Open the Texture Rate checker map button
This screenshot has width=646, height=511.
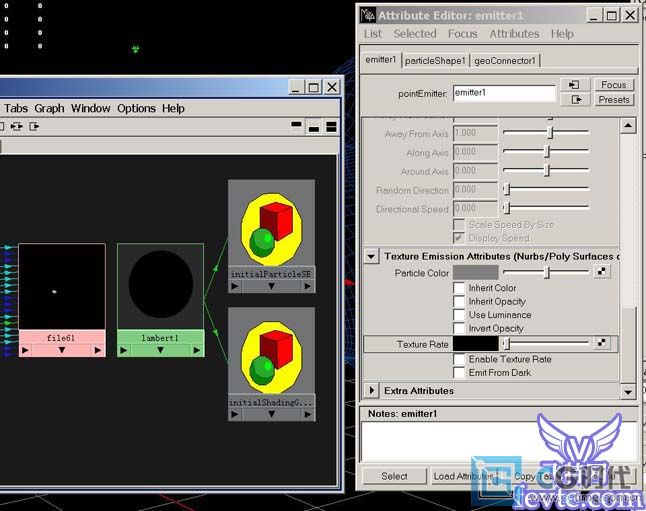(602, 343)
